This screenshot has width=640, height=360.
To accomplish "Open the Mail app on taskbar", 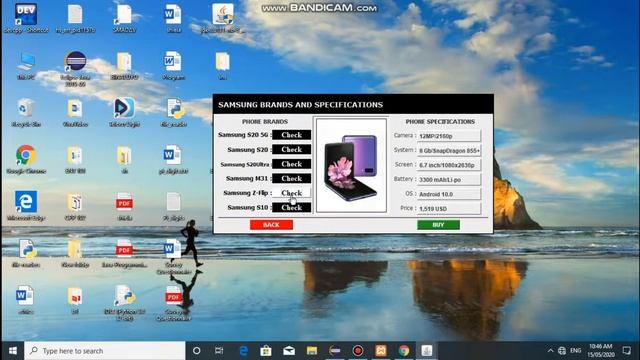I will tap(289, 351).
